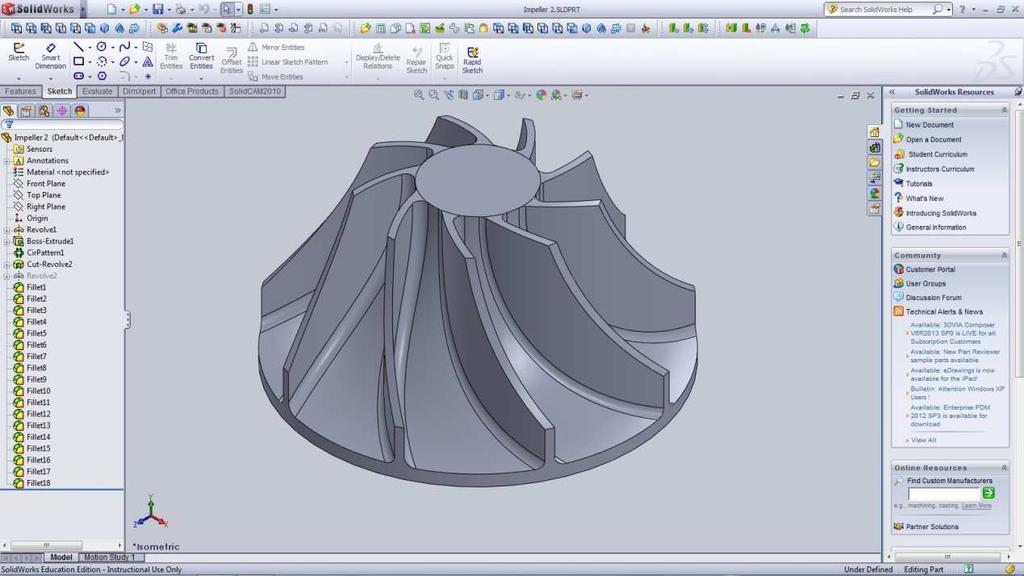This screenshot has width=1024, height=576.
Task: Expand the Annotations tree node
Action: coord(7,161)
